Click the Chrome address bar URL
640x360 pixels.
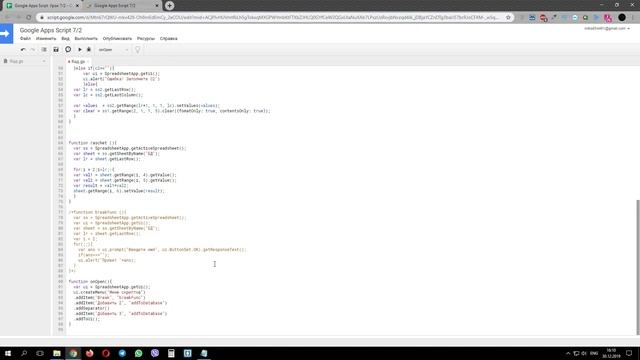pyautogui.click(x=273, y=18)
